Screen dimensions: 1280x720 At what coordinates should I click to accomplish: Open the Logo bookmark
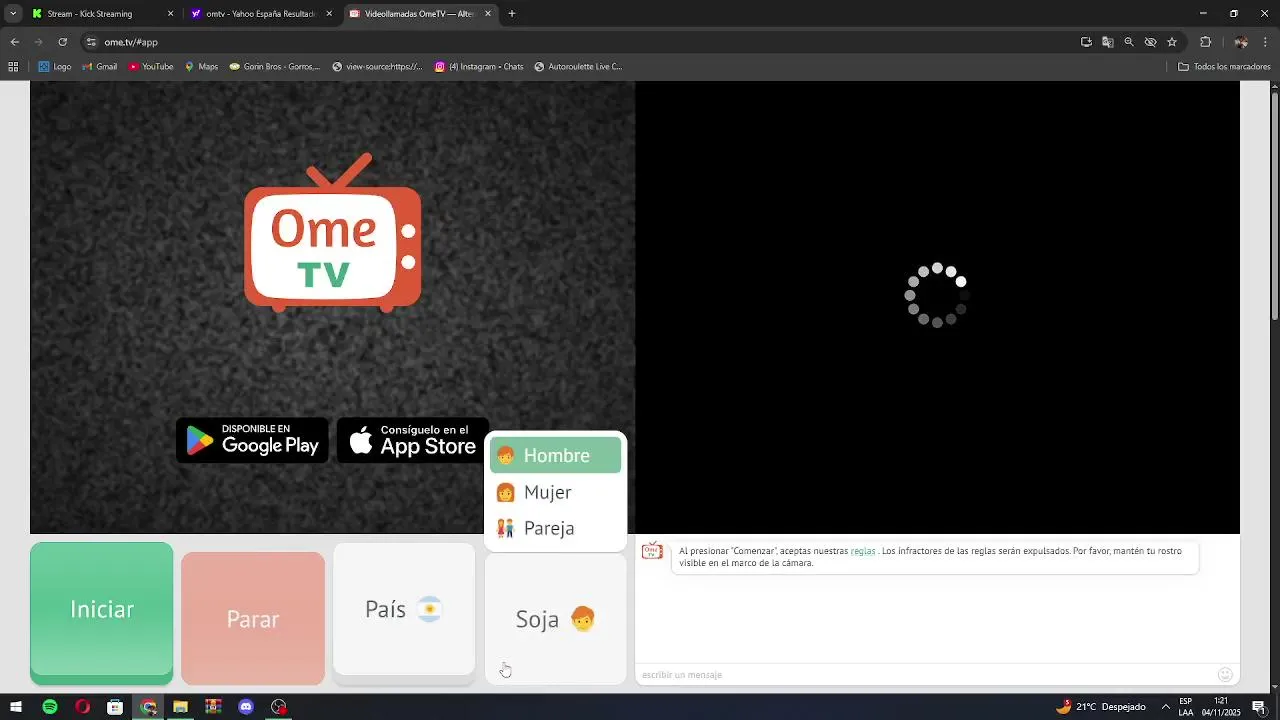pos(55,67)
